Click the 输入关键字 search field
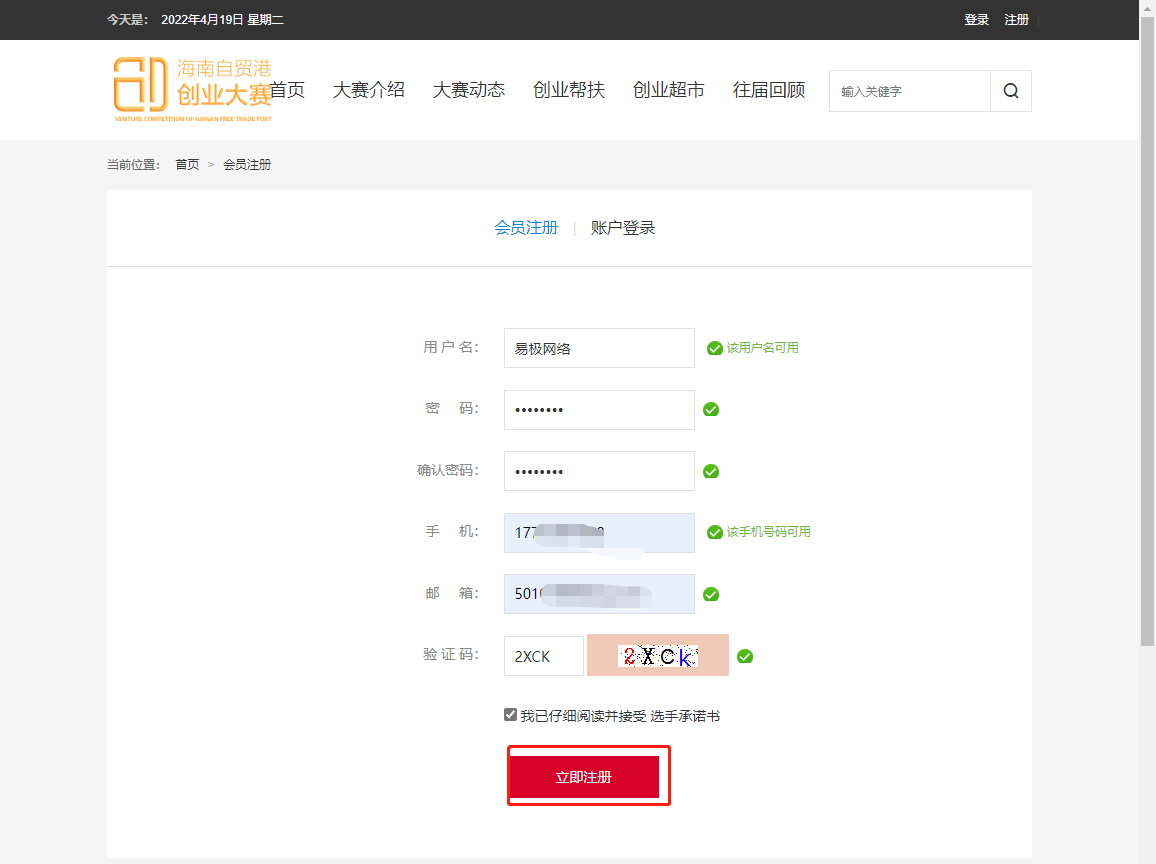Screen dimensions: 1156x864 [909, 91]
